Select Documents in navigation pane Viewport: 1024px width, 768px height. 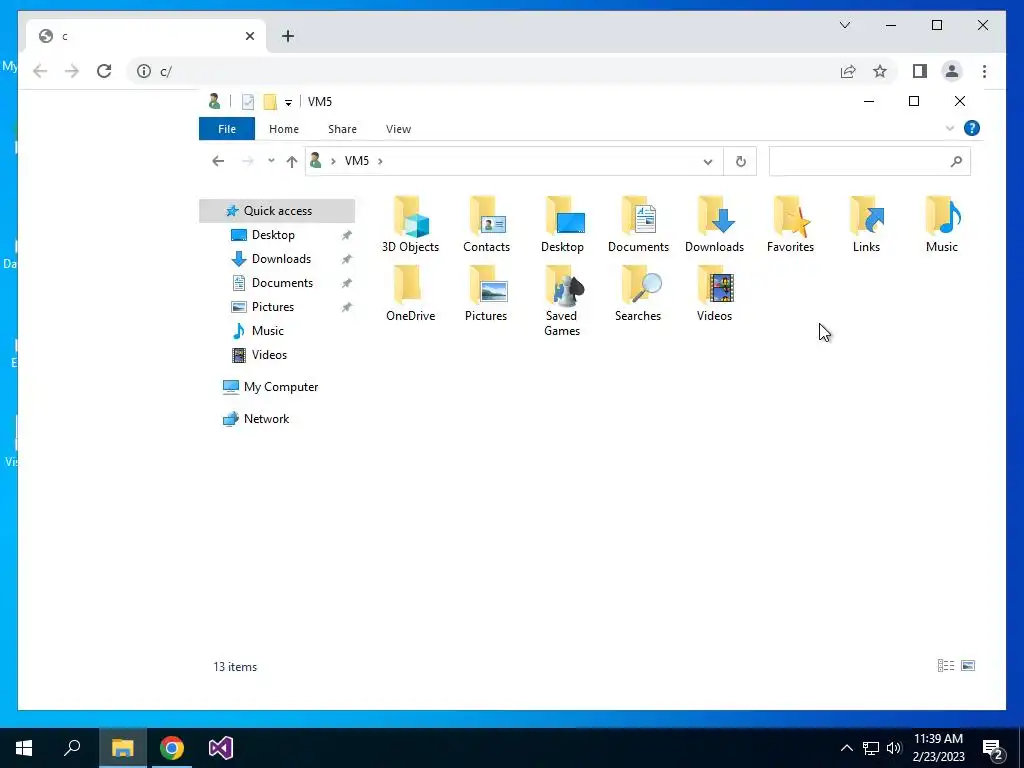click(282, 283)
